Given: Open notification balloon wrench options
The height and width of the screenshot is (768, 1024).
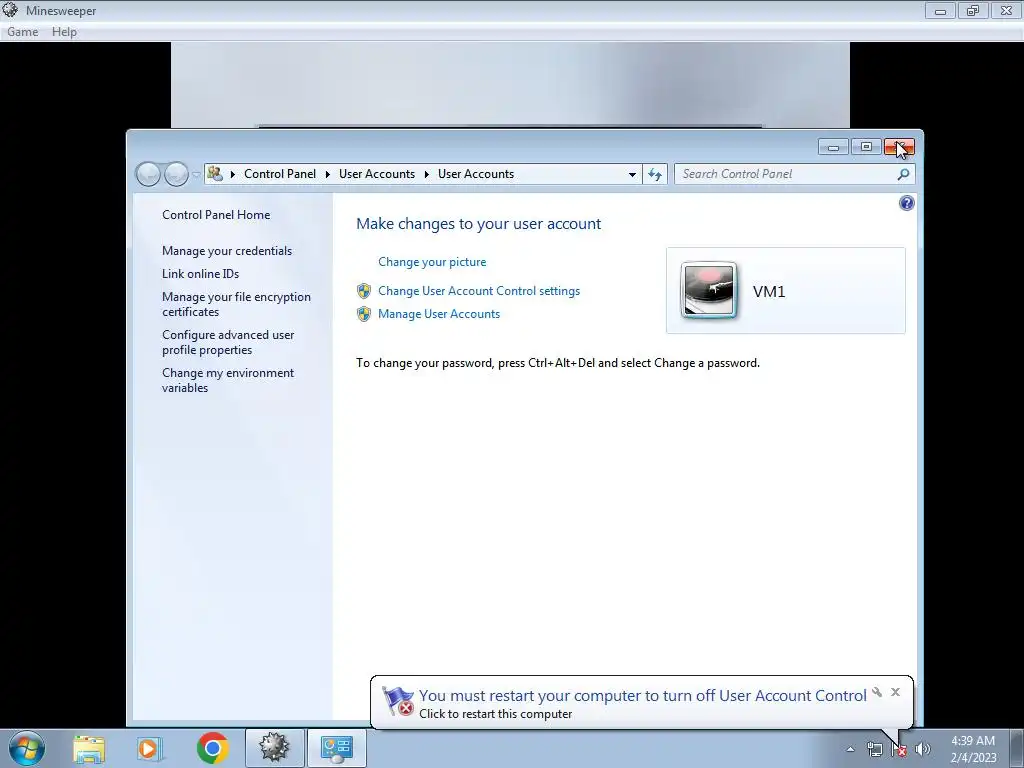Looking at the screenshot, I should coord(877,692).
